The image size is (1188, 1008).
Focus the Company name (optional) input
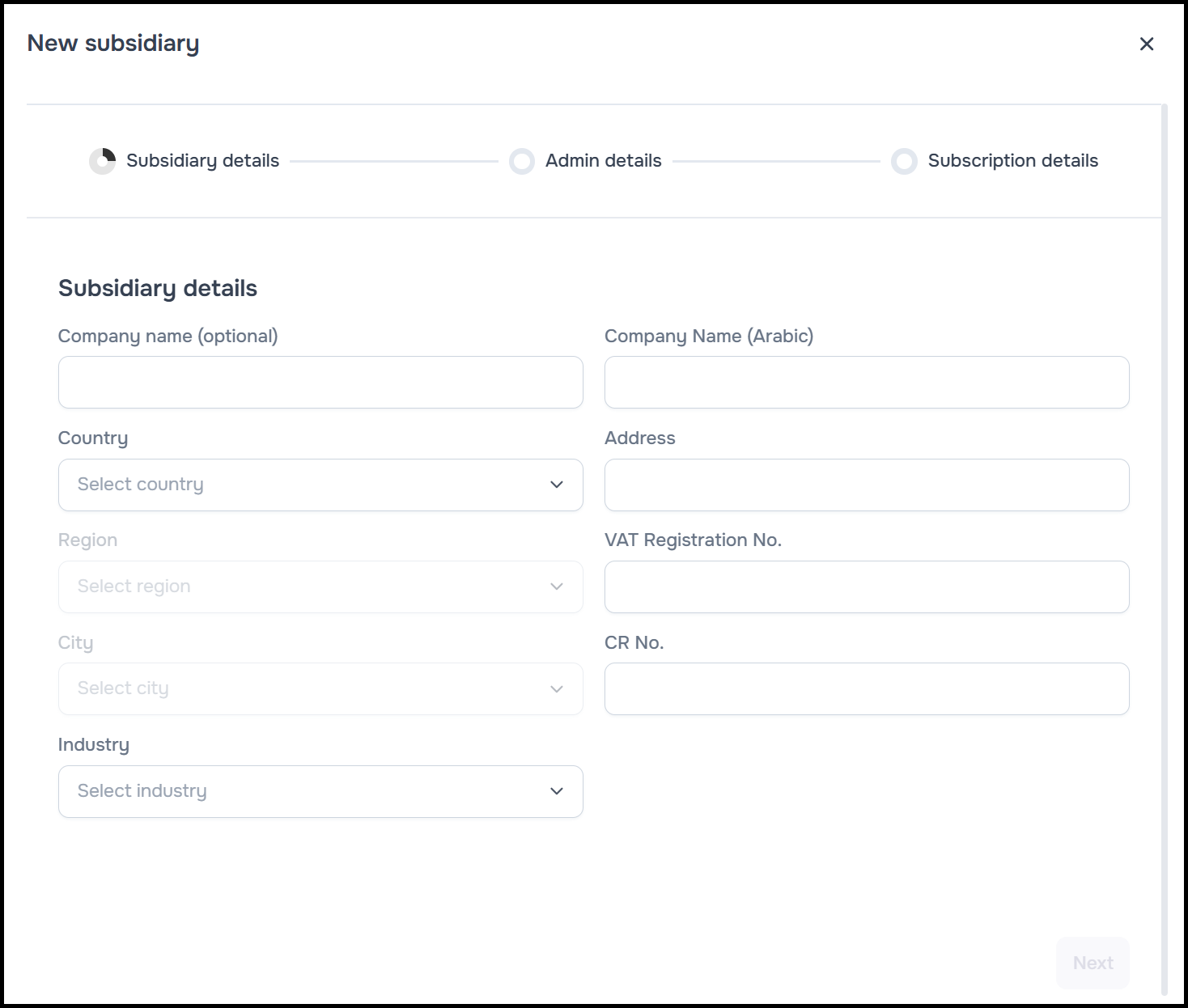coord(320,383)
